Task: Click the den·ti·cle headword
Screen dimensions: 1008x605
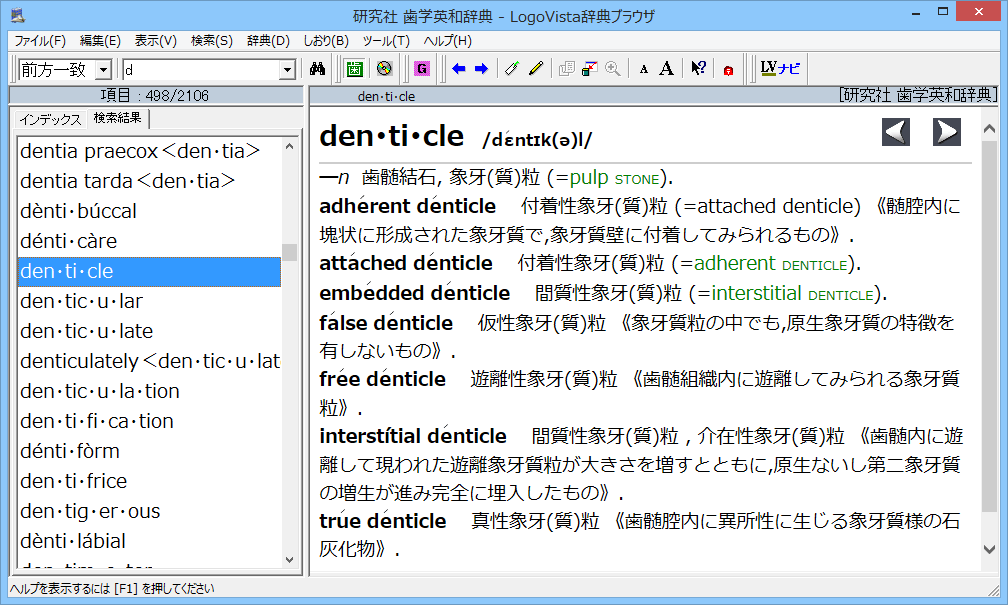Action: pyautogui.click(x=392, y=136)
